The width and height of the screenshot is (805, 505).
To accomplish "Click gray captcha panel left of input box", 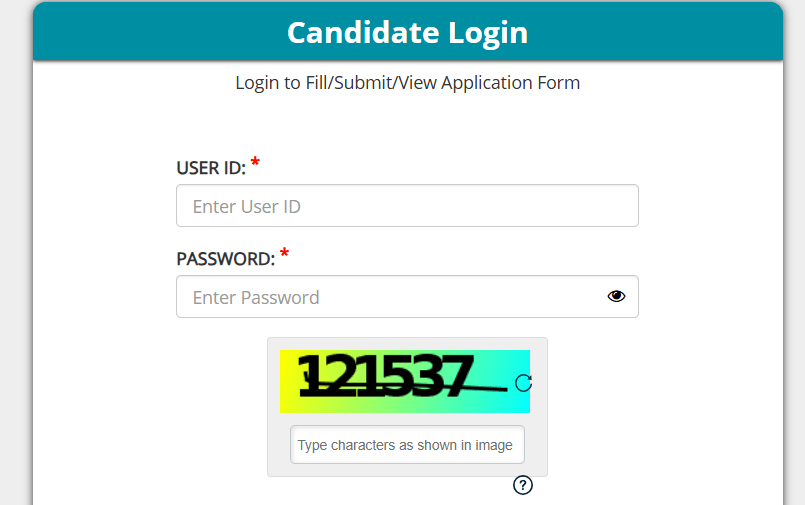I will point(279,445).
